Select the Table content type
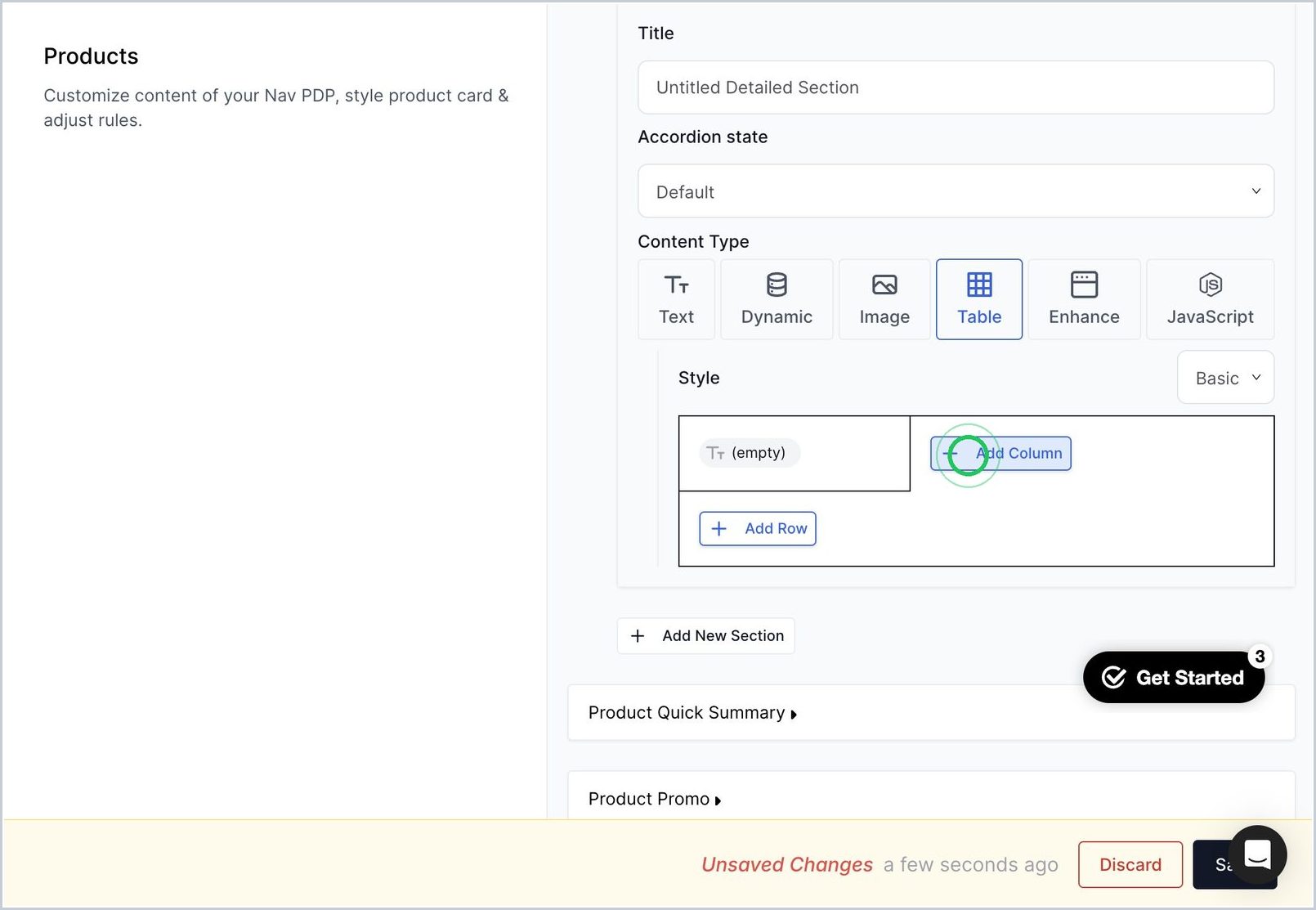Screen dimensions: 1316x910 click(979, 299)
